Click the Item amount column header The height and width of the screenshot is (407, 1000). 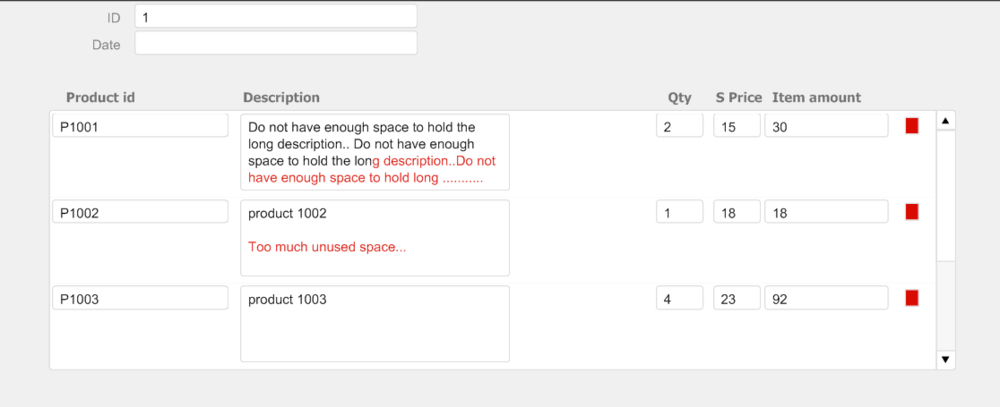pyautogui.click(x=816, y=98)
